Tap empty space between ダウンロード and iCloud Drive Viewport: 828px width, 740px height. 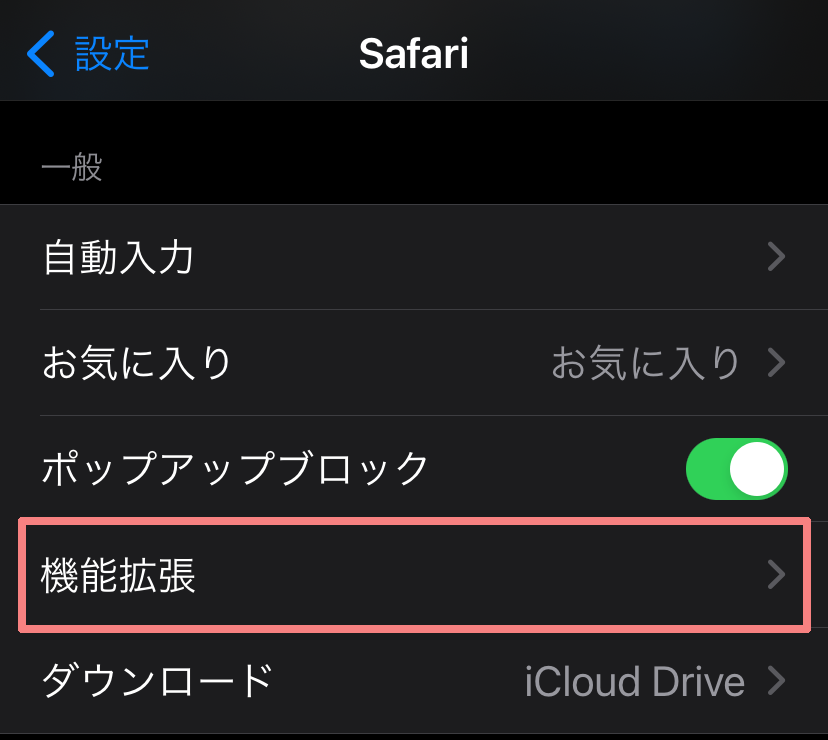[400, 681]
